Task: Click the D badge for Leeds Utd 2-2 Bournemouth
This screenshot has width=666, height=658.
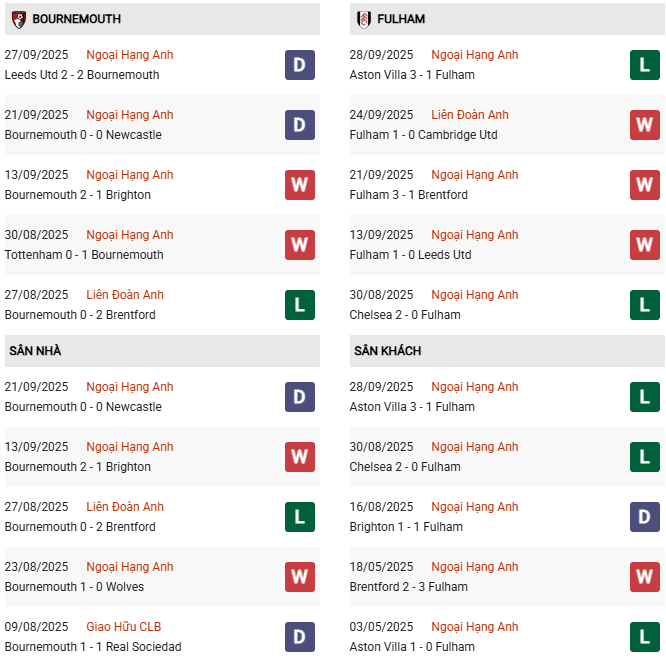Action: pos(299,65)
